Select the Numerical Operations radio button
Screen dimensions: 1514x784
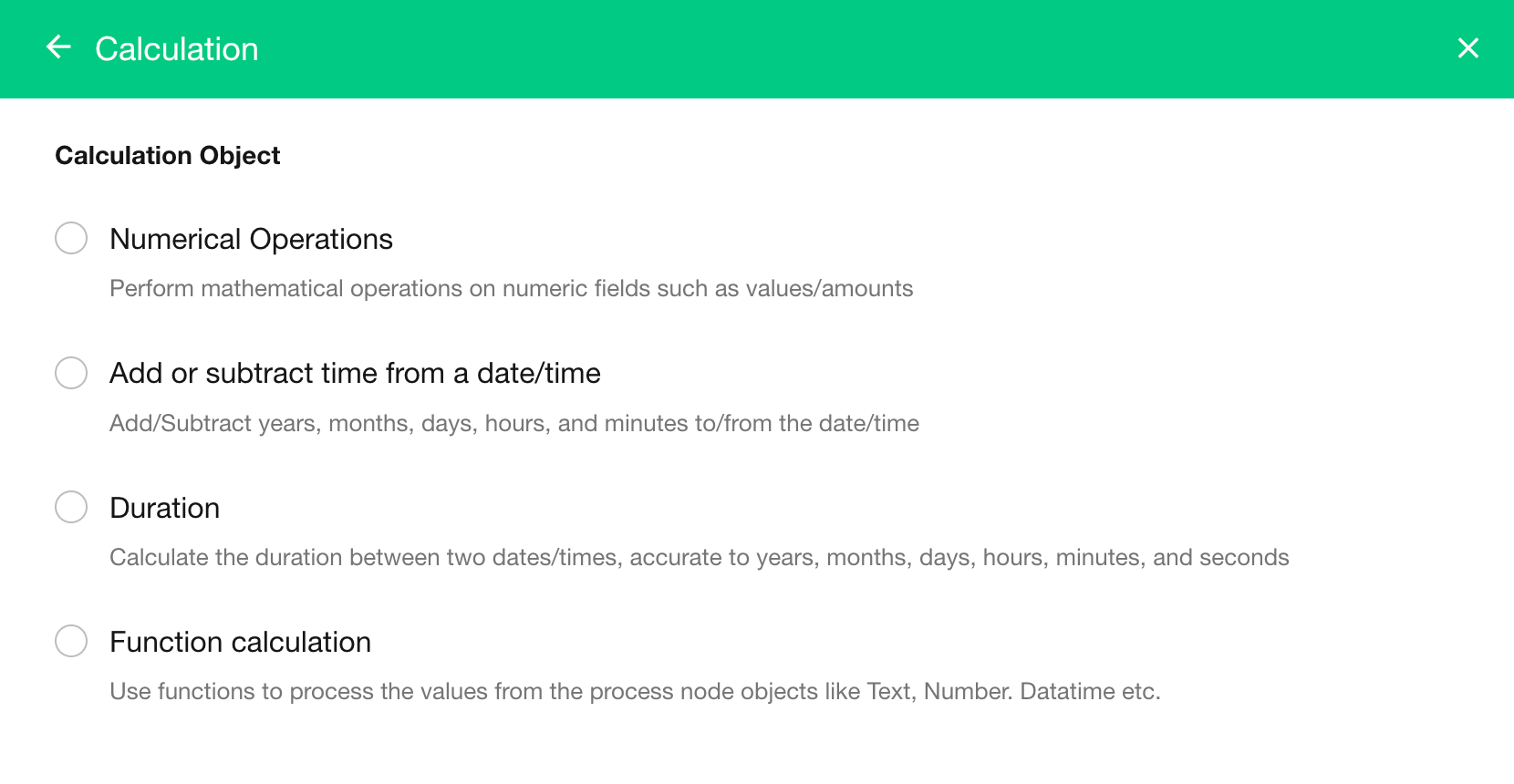point(71,238)
